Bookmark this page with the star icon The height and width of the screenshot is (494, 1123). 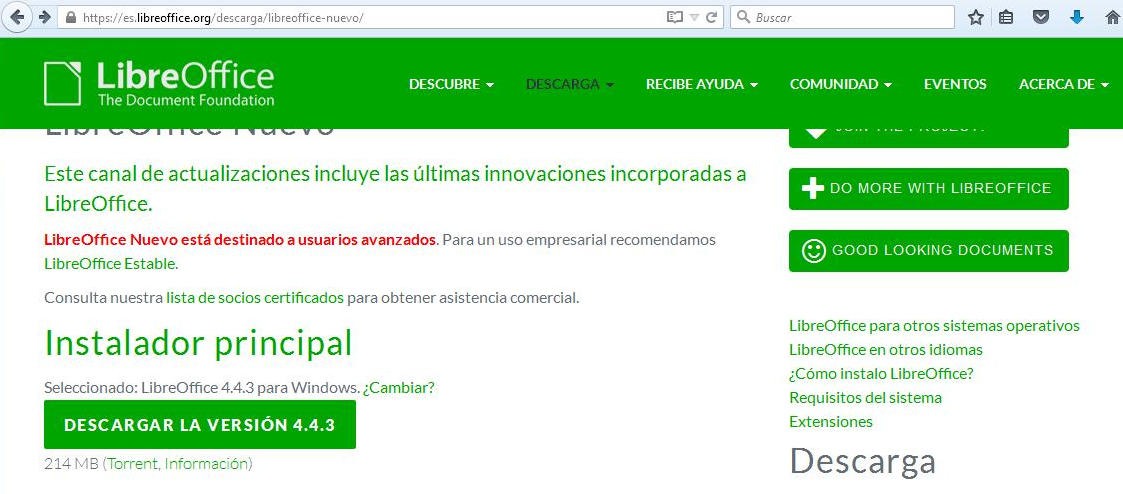(x=975, y=18)
